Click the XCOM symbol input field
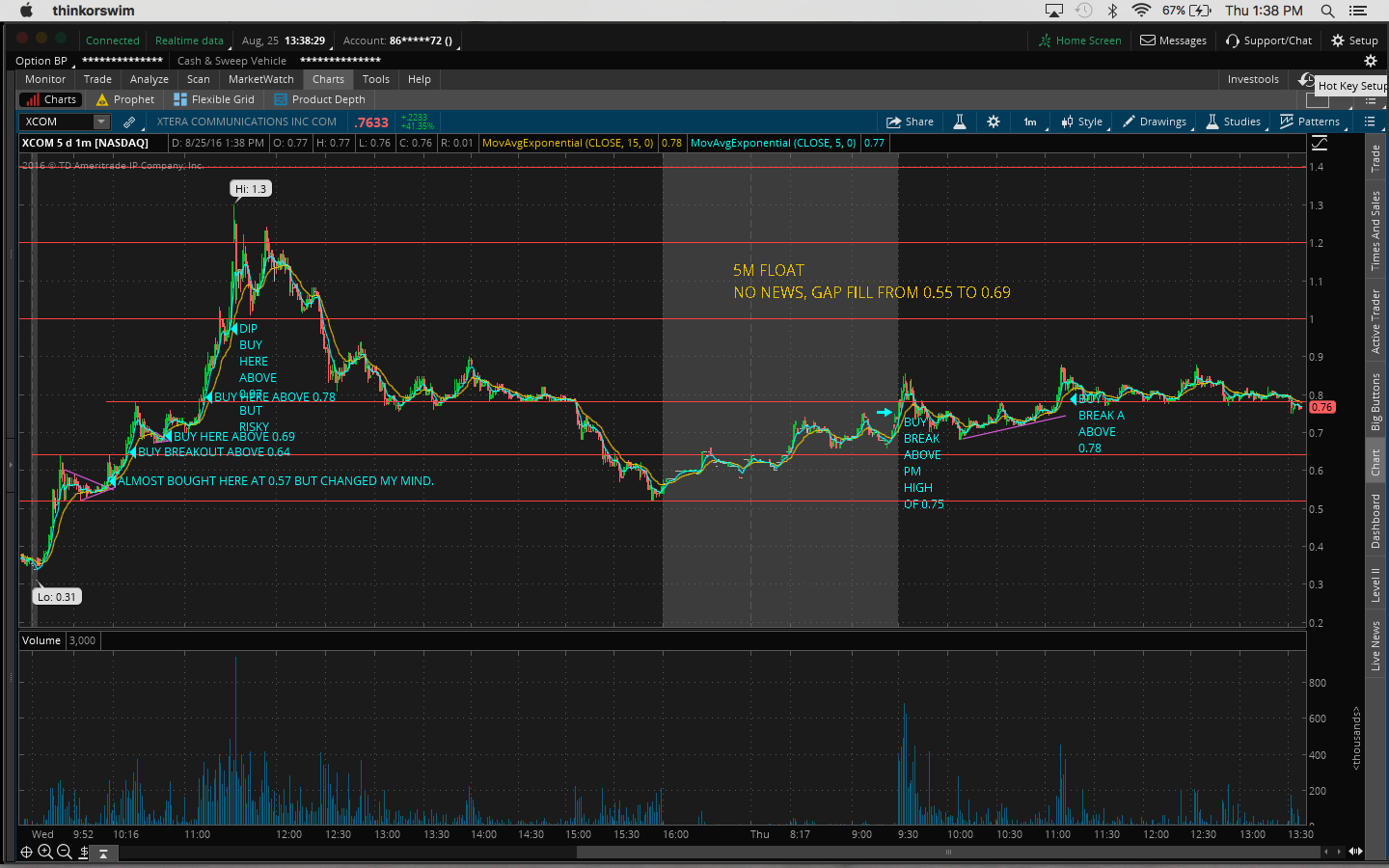Screen dimensions: 1389x868 pos(57,122)
